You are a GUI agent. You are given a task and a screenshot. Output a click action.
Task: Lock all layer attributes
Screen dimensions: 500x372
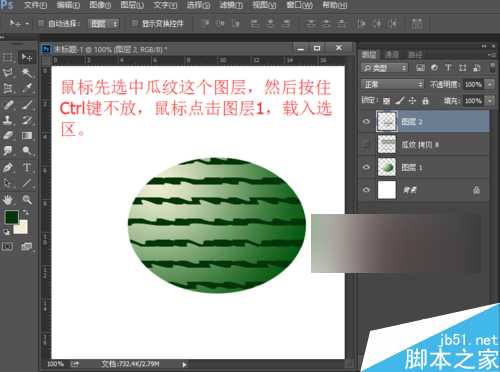click(x=425, y=100)
